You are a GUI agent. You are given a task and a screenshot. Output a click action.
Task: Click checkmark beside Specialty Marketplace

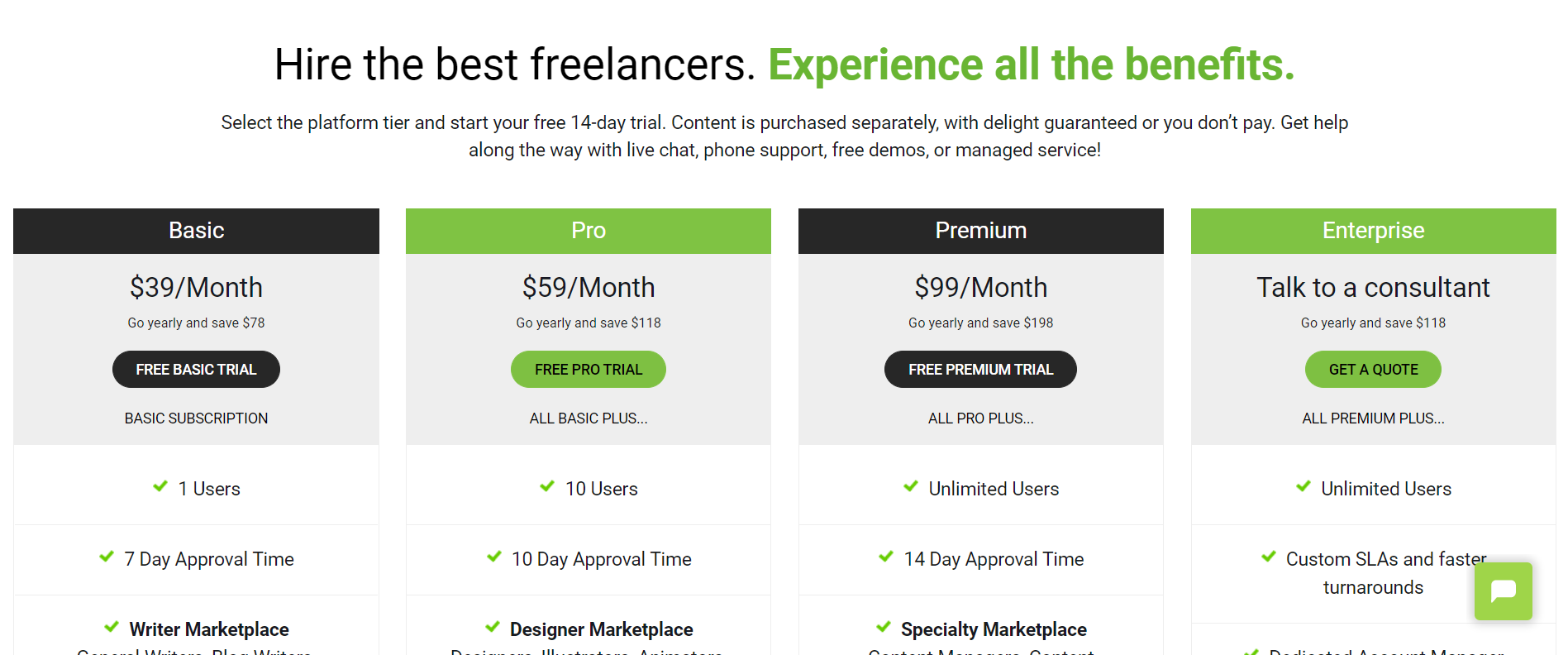(x=884, y=627)
